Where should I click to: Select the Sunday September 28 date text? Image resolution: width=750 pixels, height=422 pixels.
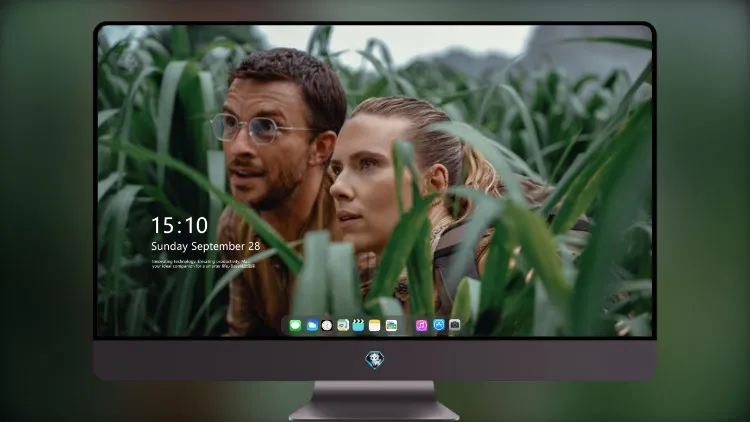(206, 246)
